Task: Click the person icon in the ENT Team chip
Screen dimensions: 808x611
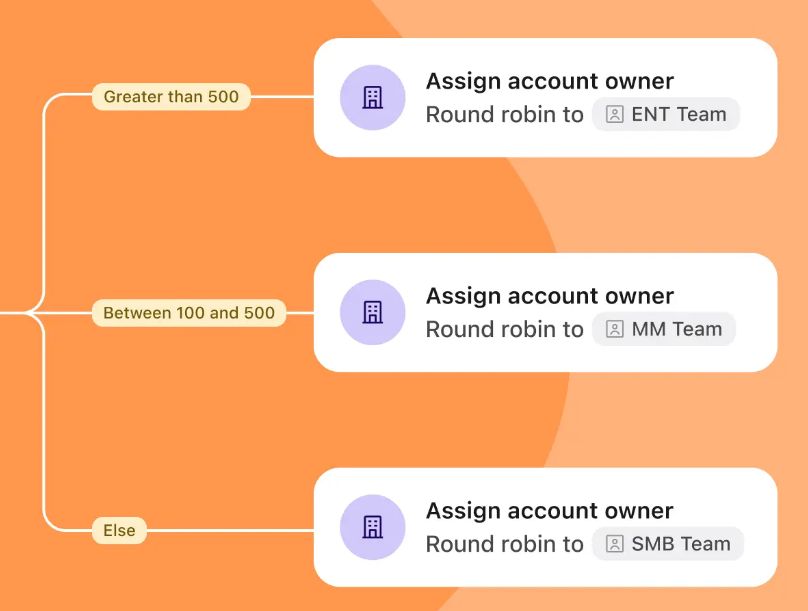Action: (x=615, y=114)
